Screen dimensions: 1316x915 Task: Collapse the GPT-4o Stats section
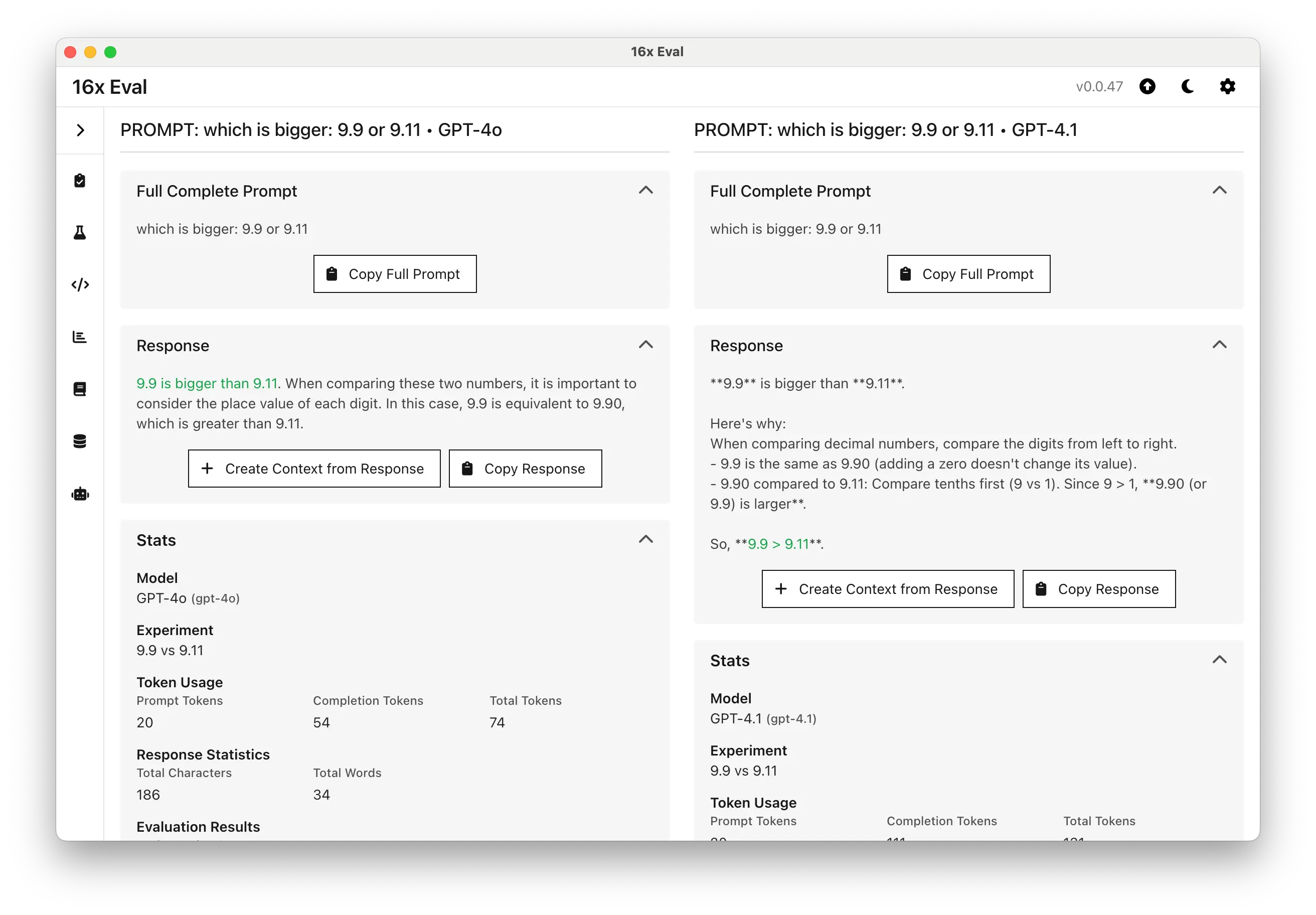point(646,539)
